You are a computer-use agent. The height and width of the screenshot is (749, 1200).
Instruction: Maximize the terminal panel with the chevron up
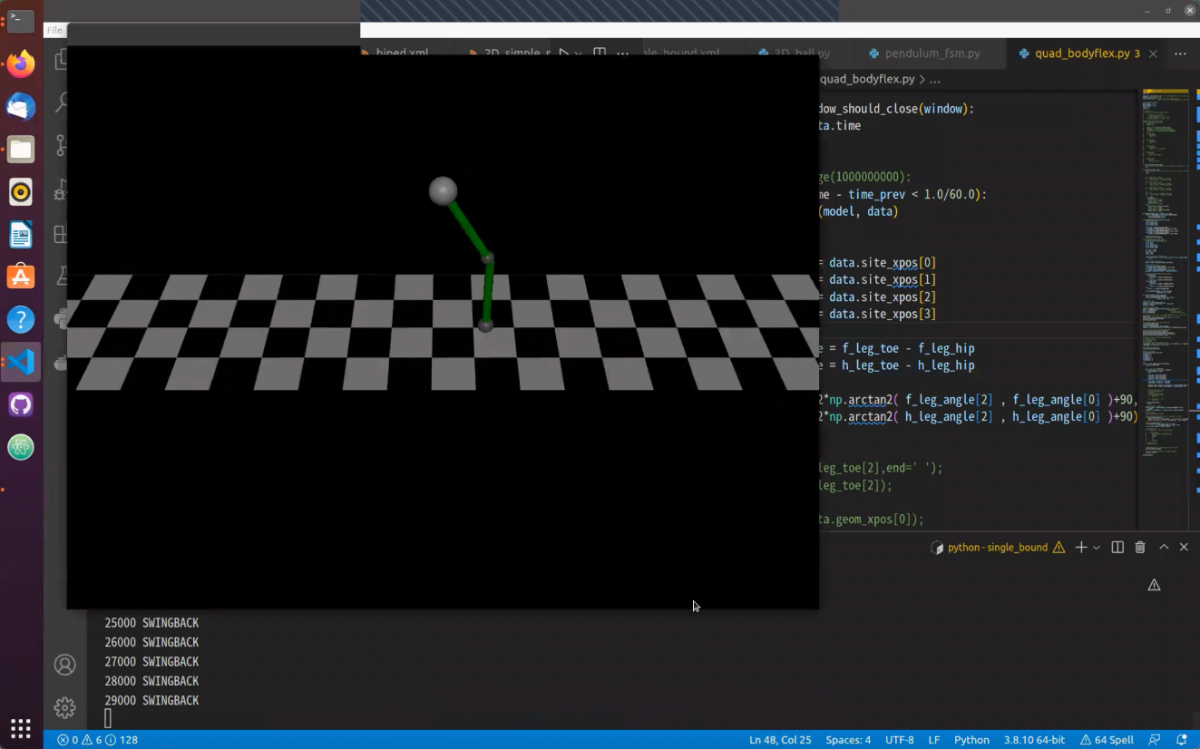(x=1164, y=547)
